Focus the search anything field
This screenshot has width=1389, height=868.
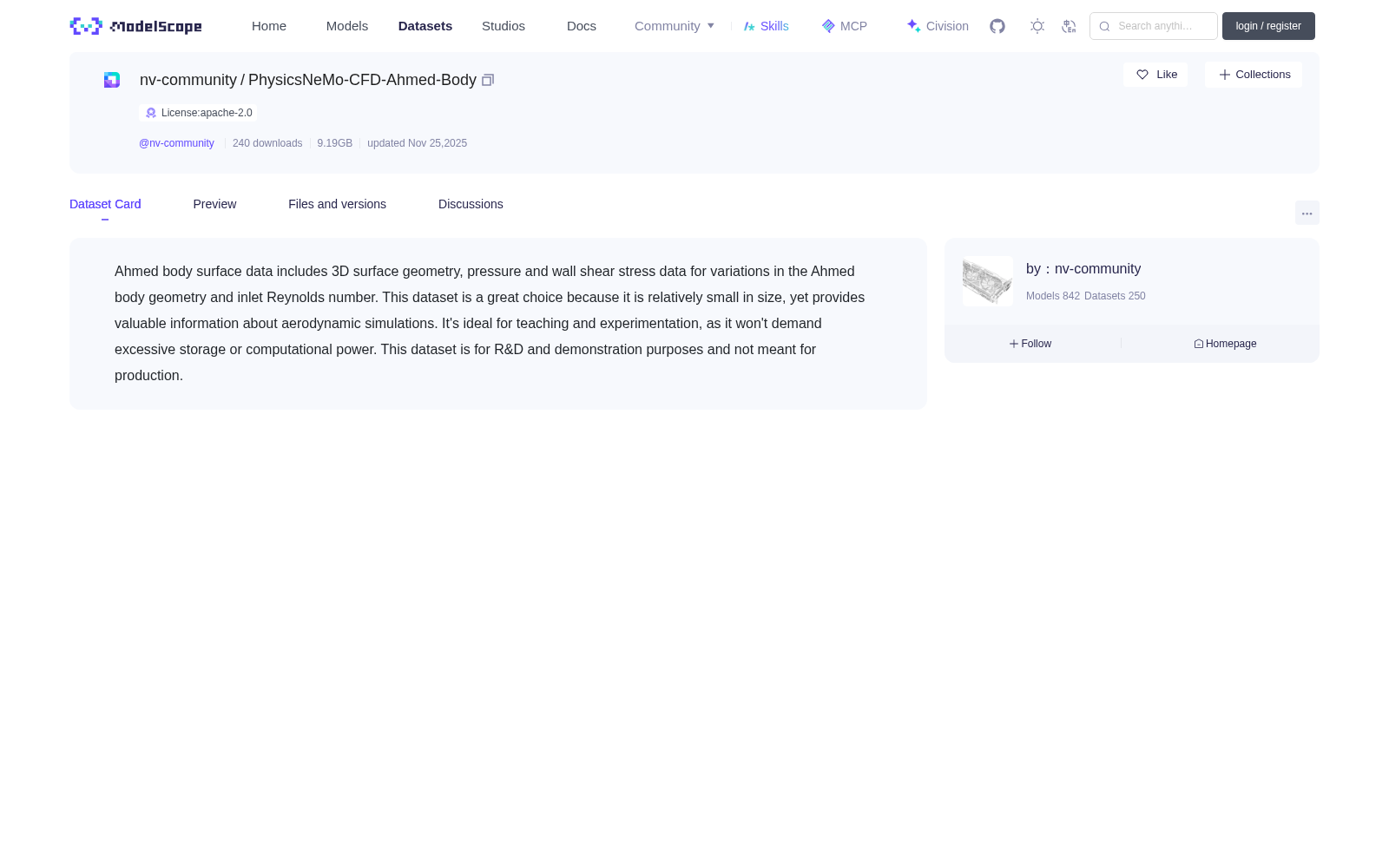coord(1154,26)
